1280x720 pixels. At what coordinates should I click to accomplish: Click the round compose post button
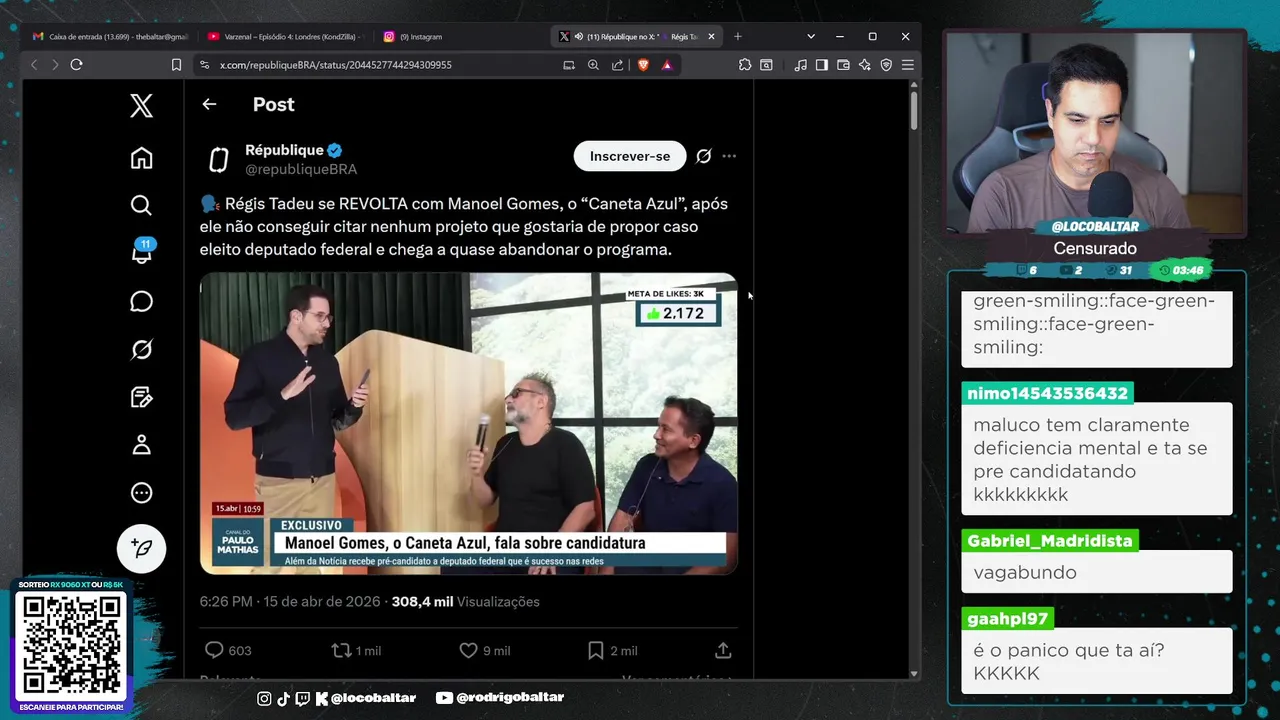coord(141,548)
